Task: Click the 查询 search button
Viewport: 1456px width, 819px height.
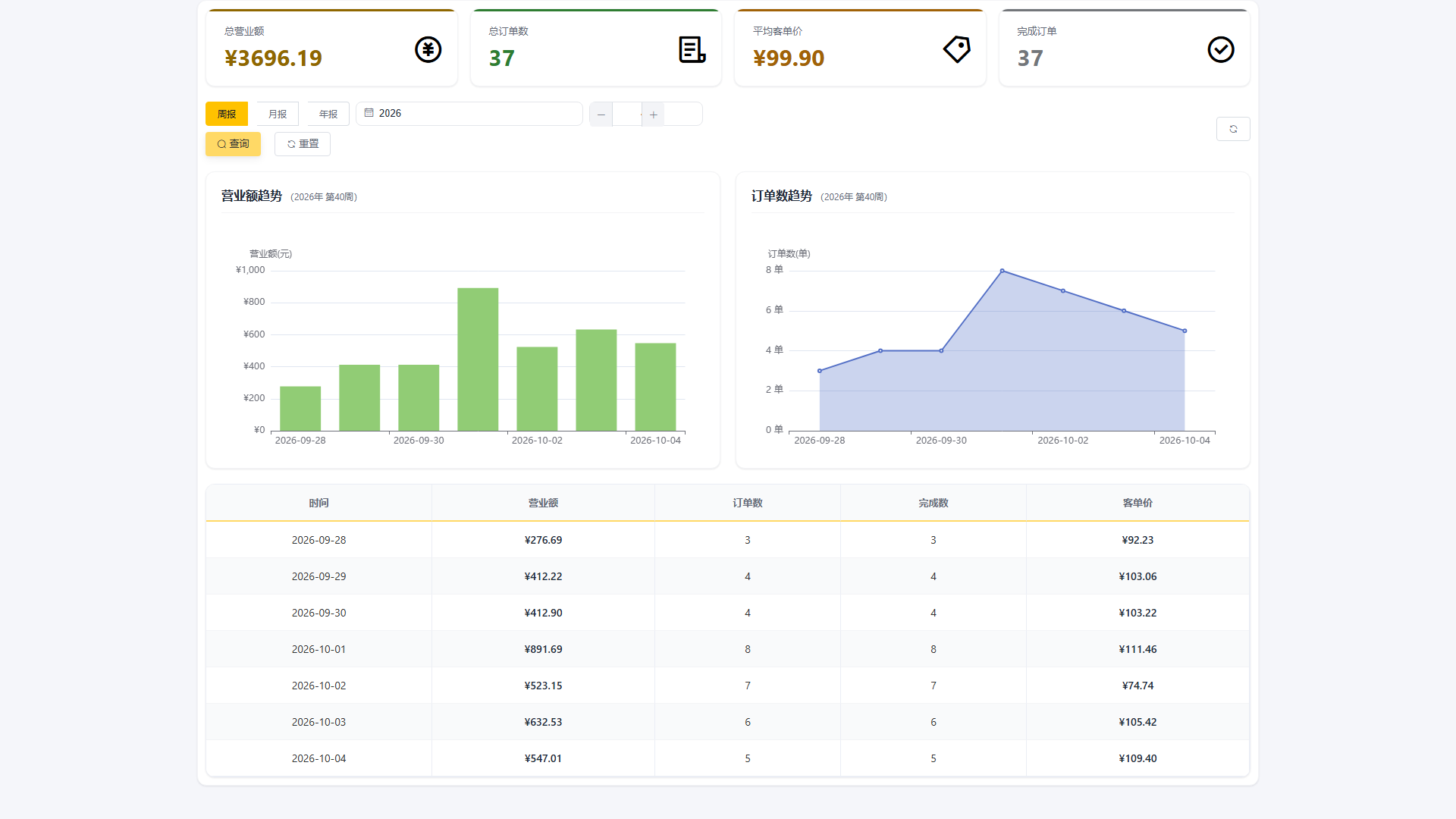Action: 233,144
